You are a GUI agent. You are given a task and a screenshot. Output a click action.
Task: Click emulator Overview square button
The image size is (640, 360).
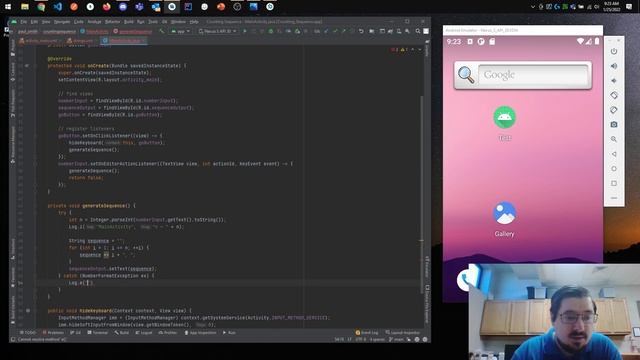click(x=613, y=183)
